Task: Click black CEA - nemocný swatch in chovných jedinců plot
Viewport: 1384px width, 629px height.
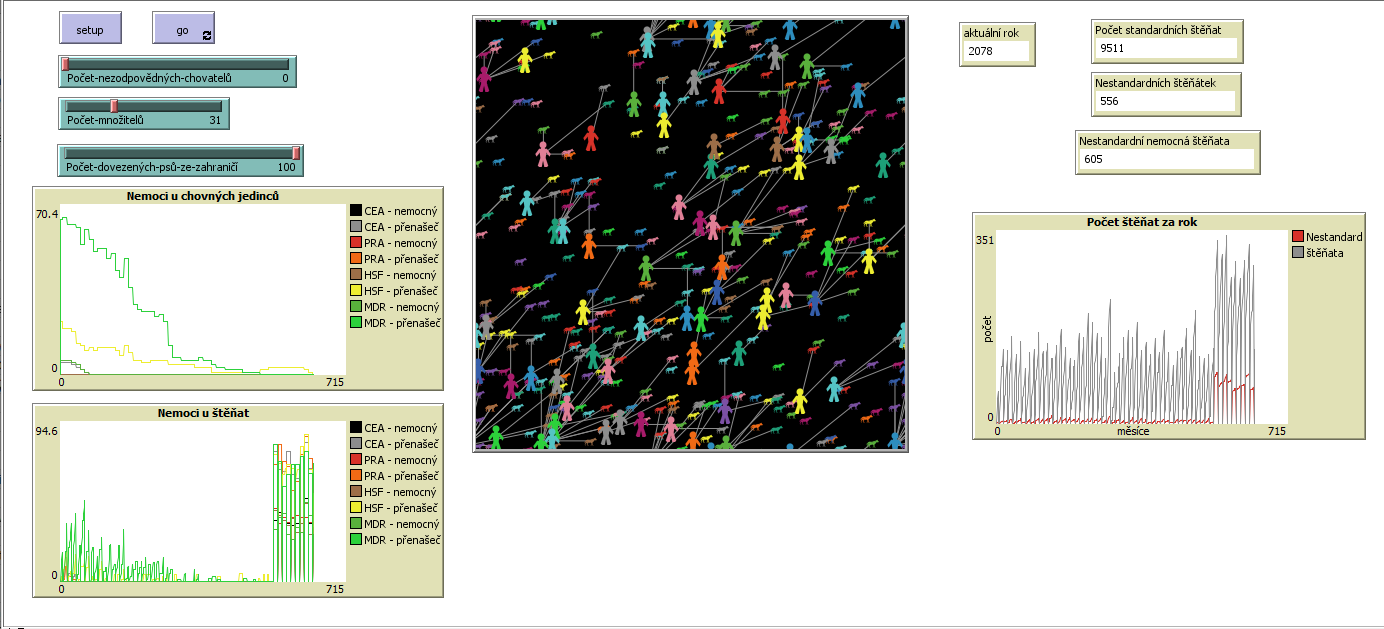Action: (356, 211)
